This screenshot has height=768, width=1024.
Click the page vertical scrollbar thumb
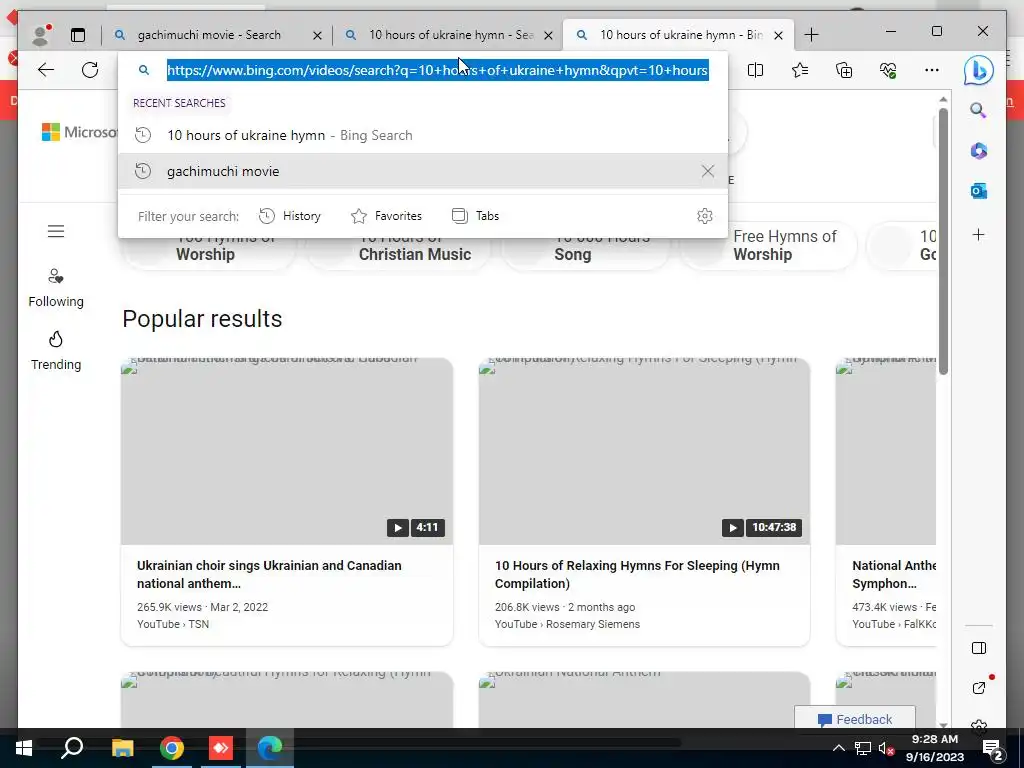(943, 242)
